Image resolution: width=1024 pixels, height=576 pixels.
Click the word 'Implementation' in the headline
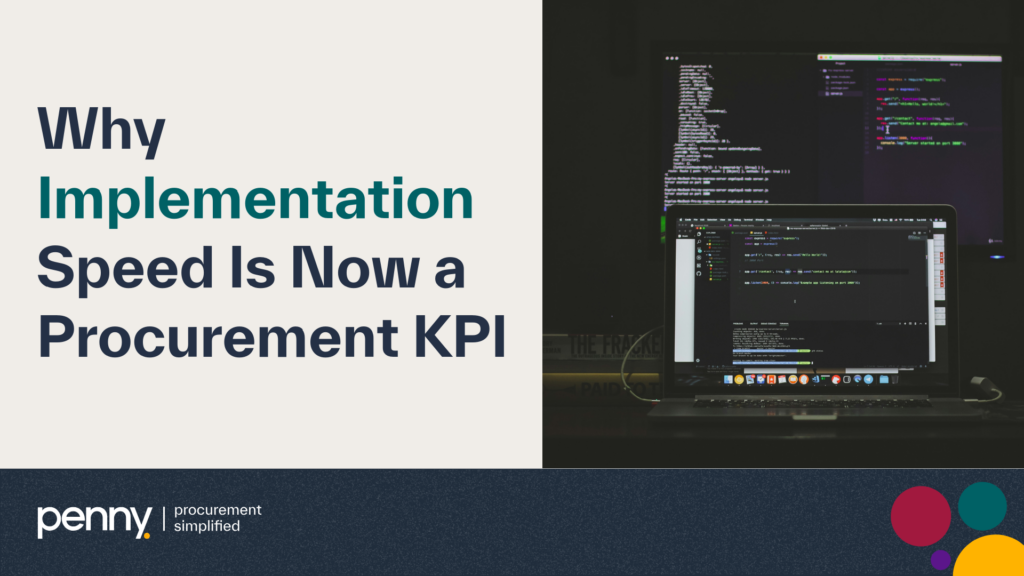pyautogui.click(x=255, y=200)
